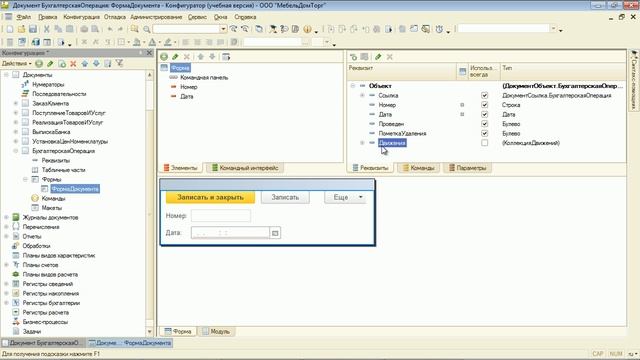Open the Действия dropdown menu

click(17, 64)
